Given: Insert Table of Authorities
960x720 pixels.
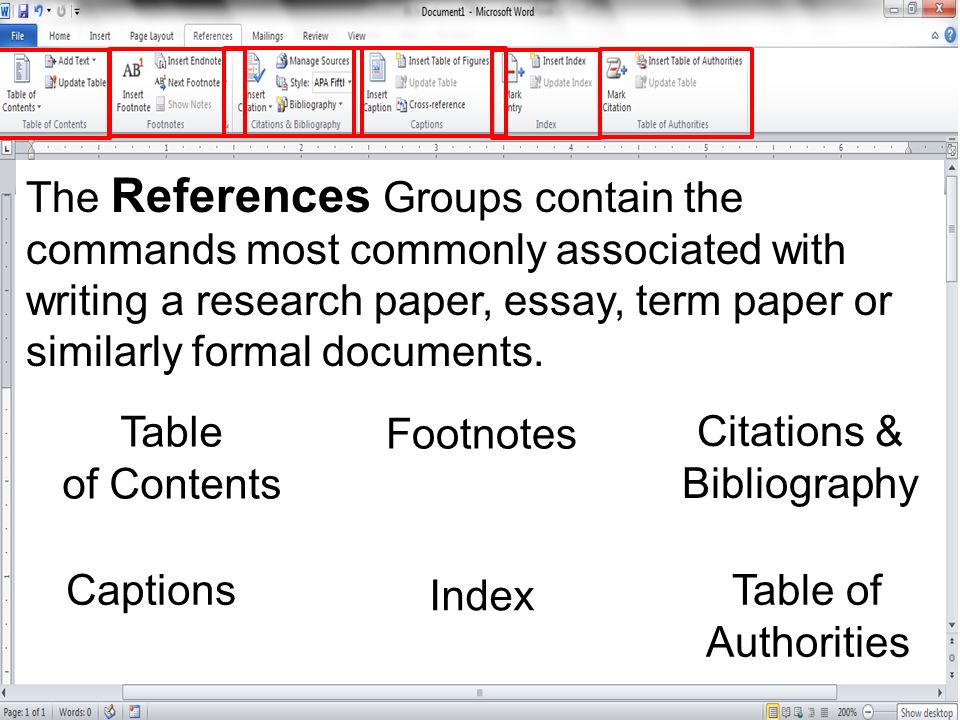Looking at the screenshot, I should click(689, 61).
